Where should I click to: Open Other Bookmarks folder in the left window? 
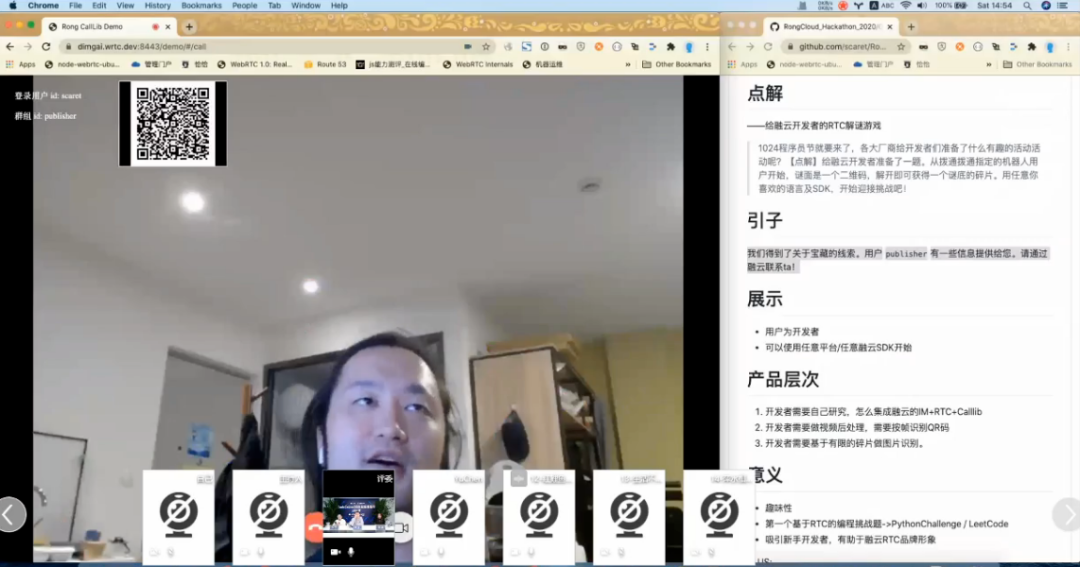click(x=676, y=65)
